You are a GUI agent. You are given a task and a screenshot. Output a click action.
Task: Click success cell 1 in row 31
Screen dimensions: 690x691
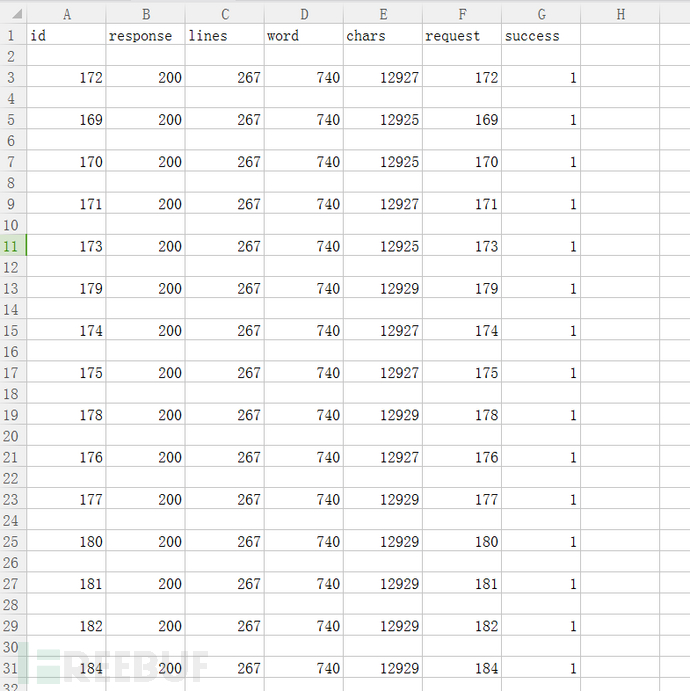point(541,668)
